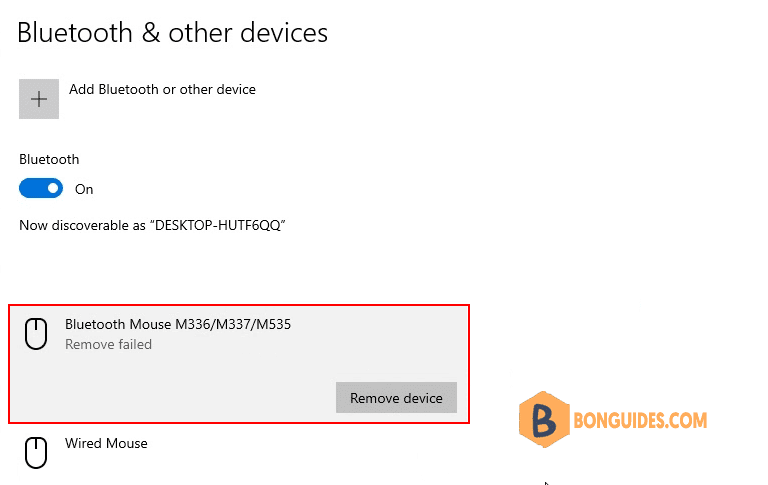
Task: Click the DESKTOP-HUTF6QQ computer name
Action: pos(217,225)
